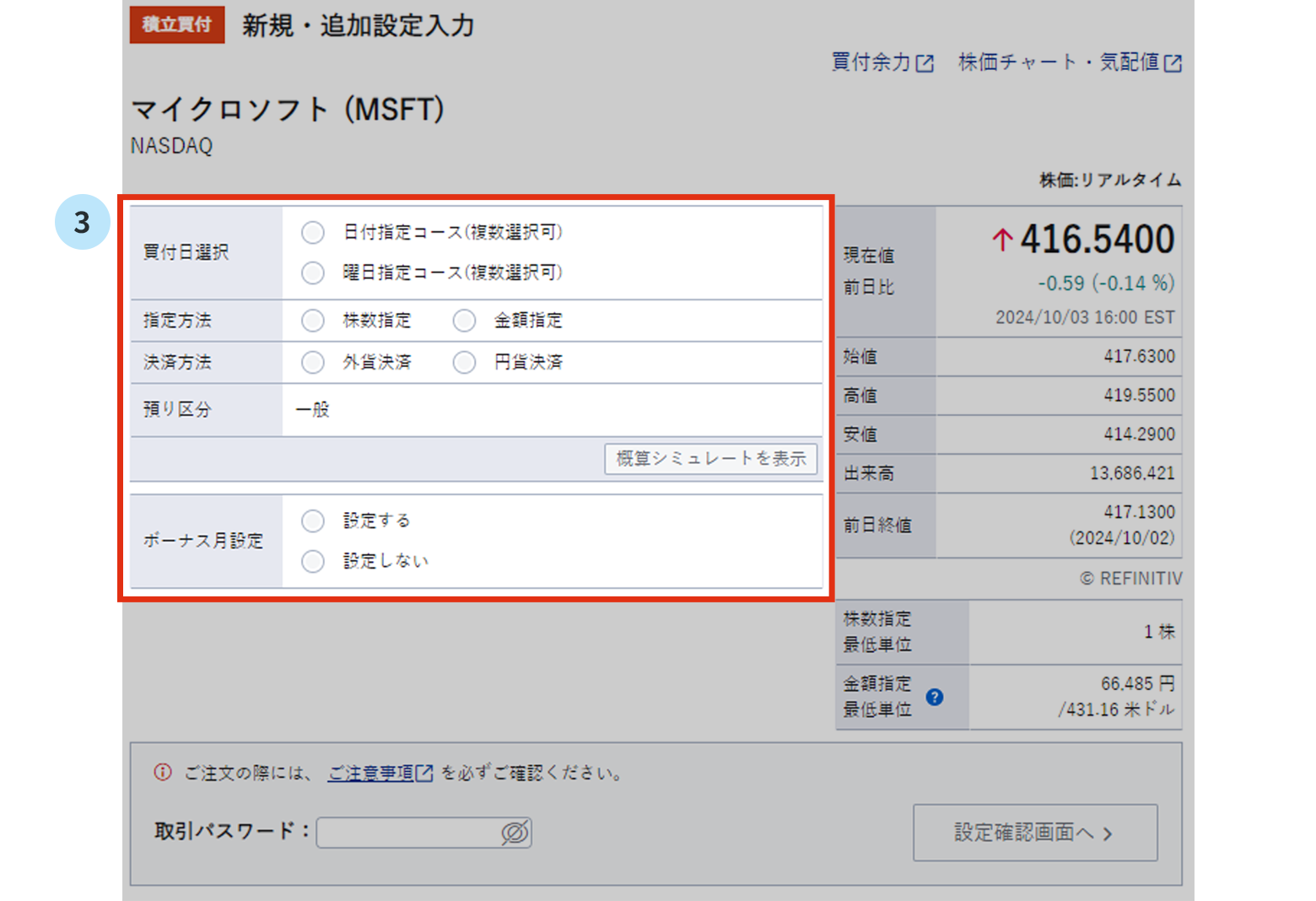Click red up-arrow beside current price
The height and width of the screenshot is (901, 1316).
(1002, 240)
